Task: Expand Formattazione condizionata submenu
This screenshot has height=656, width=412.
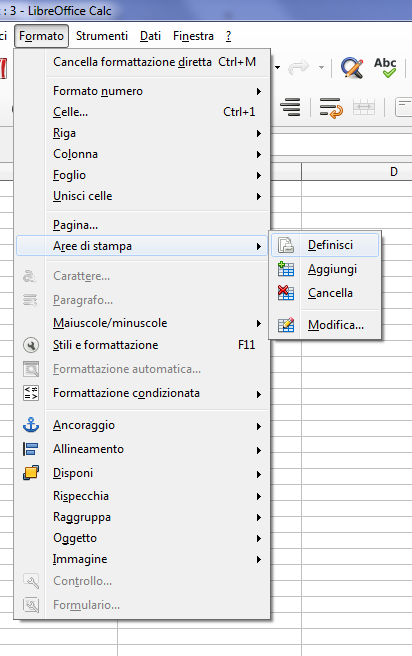Action: click(x=142, y=393)
